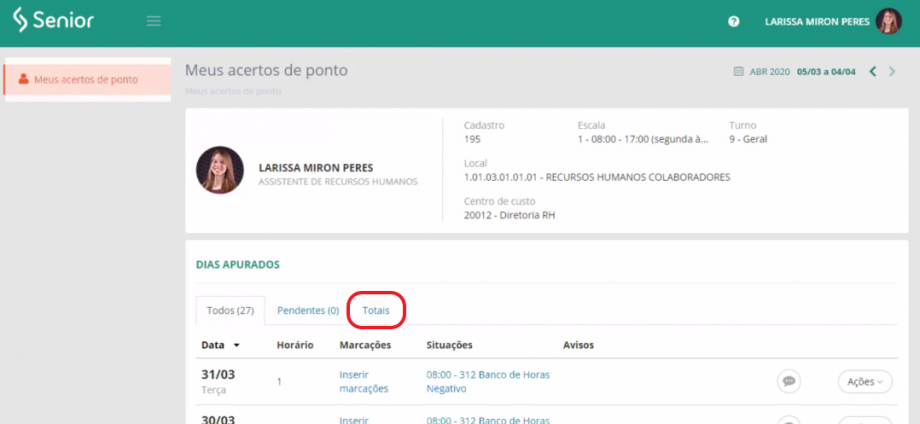Click the employee profile photo in the card

pos(220,170)
